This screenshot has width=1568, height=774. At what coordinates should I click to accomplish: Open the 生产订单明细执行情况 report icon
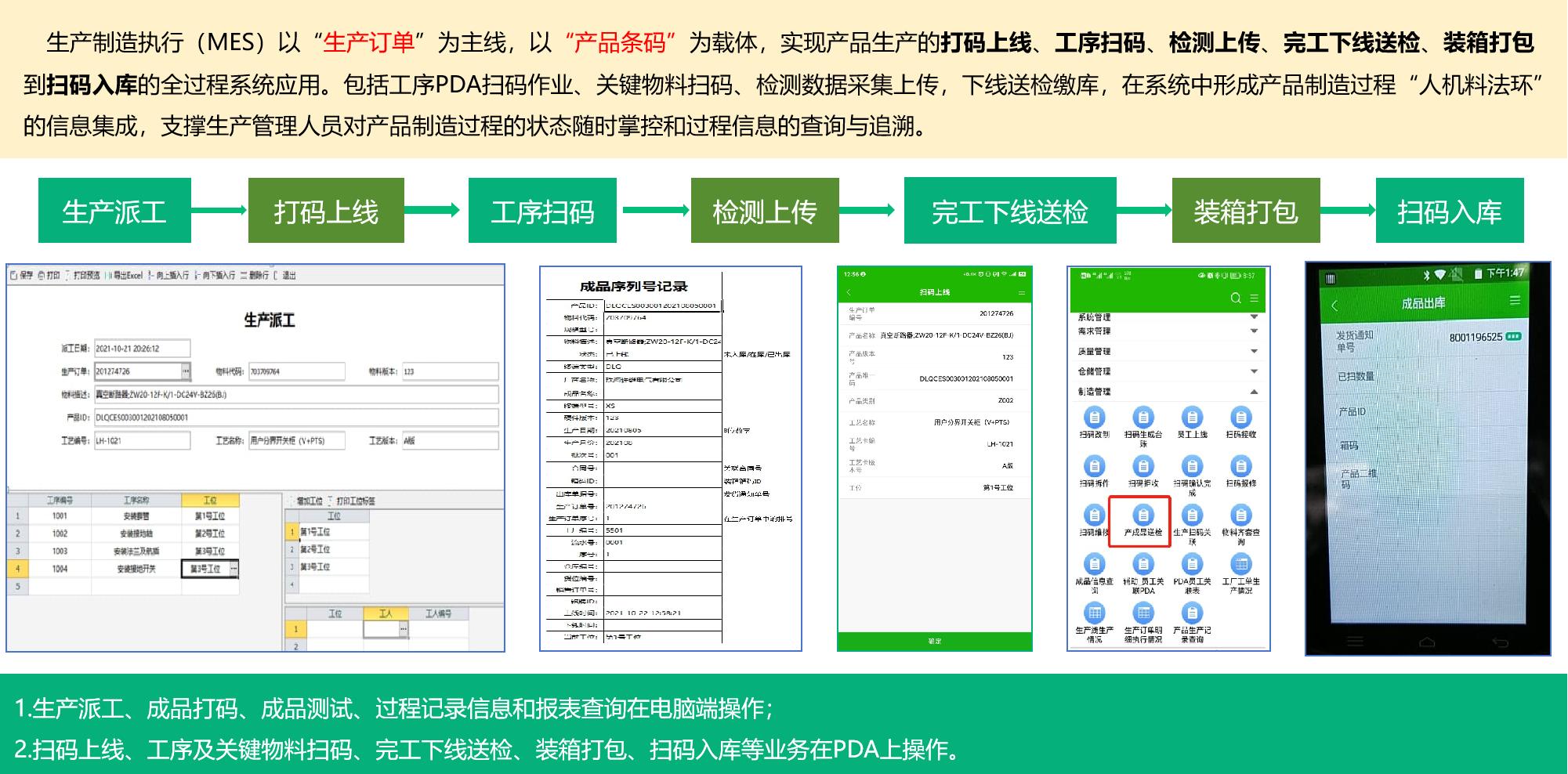coord(1143,613)
